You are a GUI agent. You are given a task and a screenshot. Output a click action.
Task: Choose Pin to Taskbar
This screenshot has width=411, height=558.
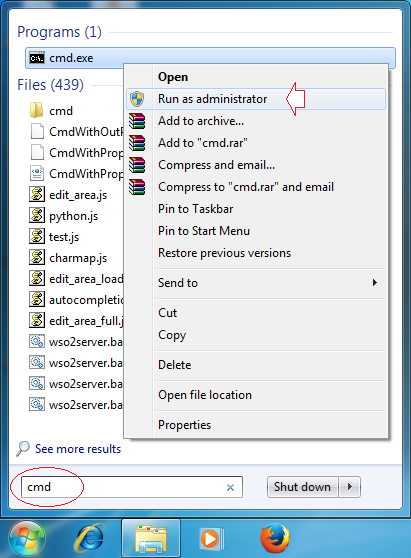[195, 209]
